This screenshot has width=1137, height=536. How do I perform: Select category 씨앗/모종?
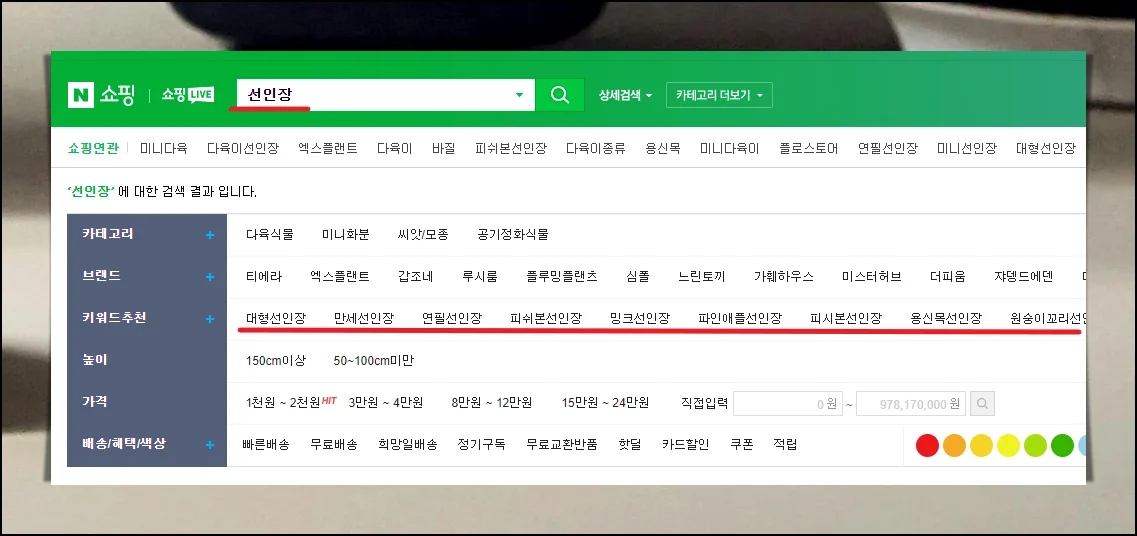click(423, 235)
